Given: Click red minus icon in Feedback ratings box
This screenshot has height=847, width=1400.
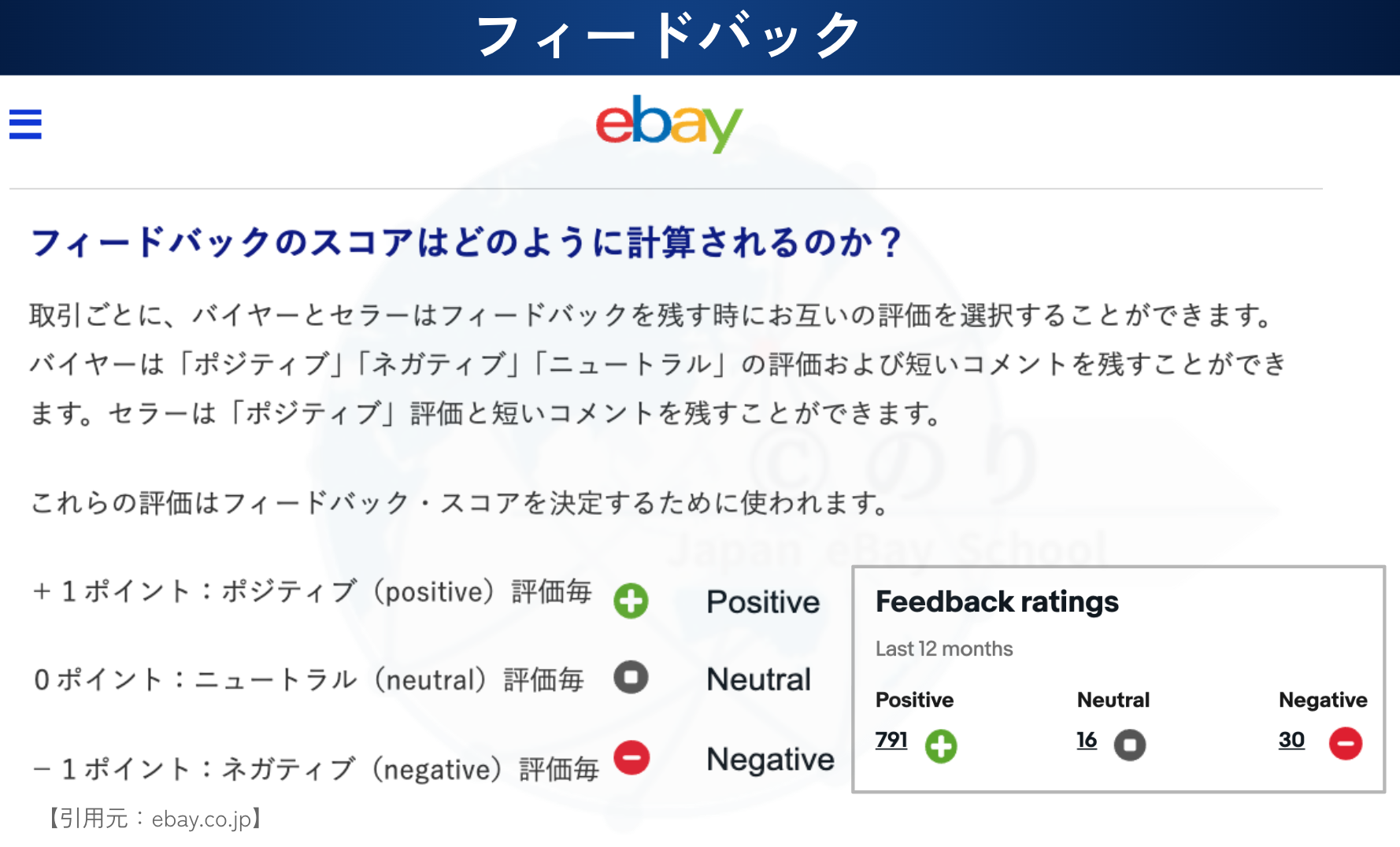Looking at the screenshot, I should (1346, 744).
